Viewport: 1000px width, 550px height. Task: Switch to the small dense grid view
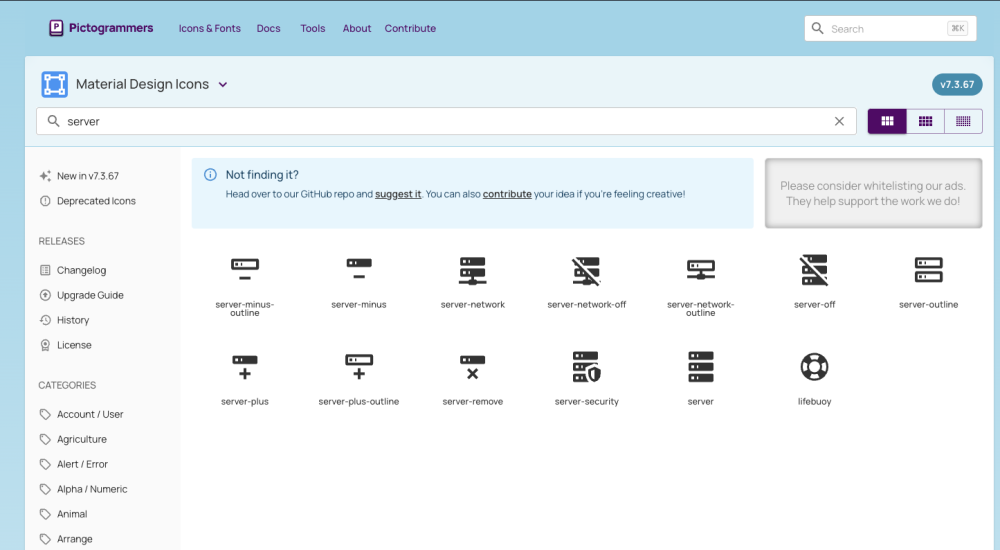click(x=963, y=121)
